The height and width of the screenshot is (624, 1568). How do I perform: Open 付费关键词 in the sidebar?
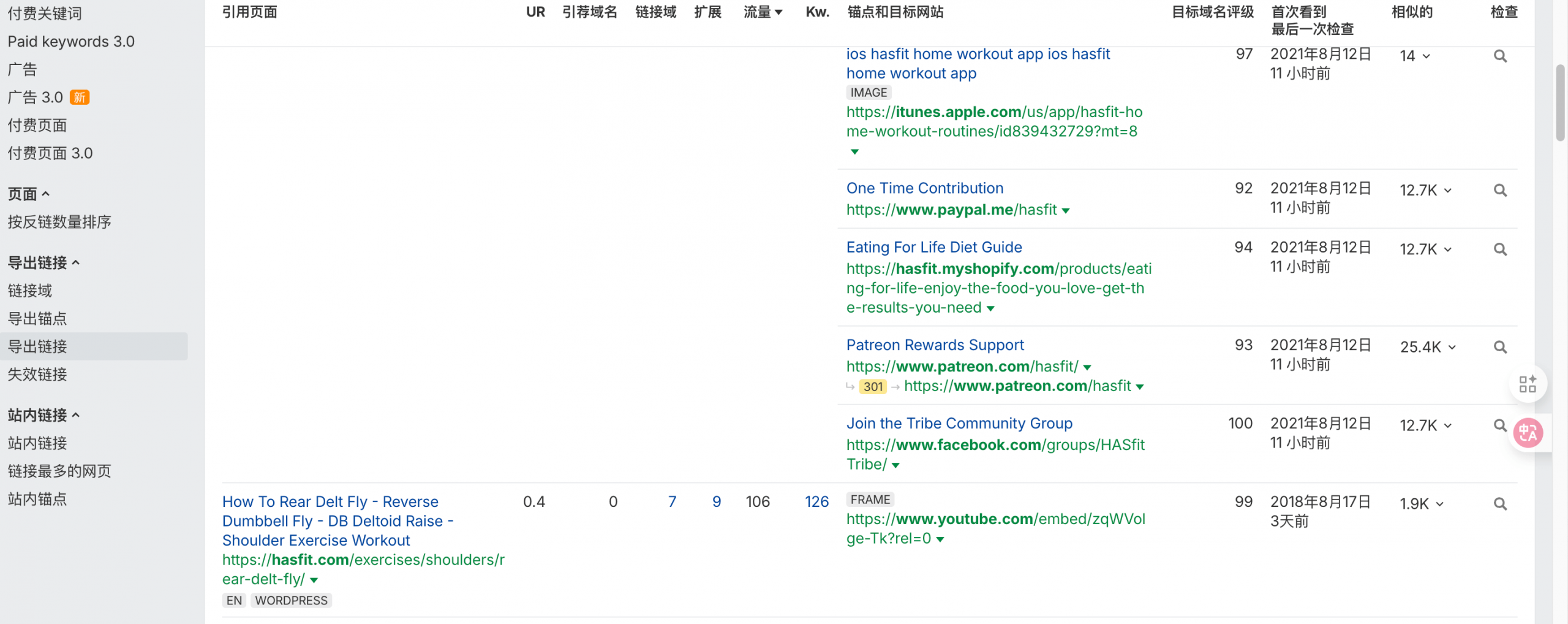pos(44,13)
